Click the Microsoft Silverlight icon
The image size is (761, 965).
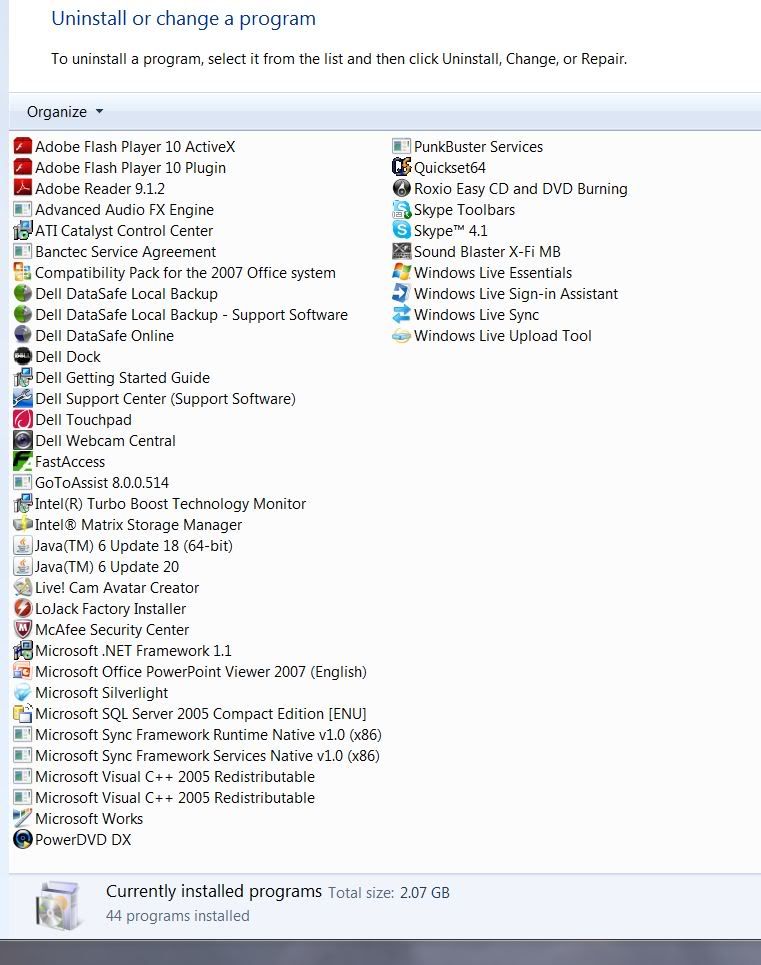pyautogui.click(x=23, y=692)
